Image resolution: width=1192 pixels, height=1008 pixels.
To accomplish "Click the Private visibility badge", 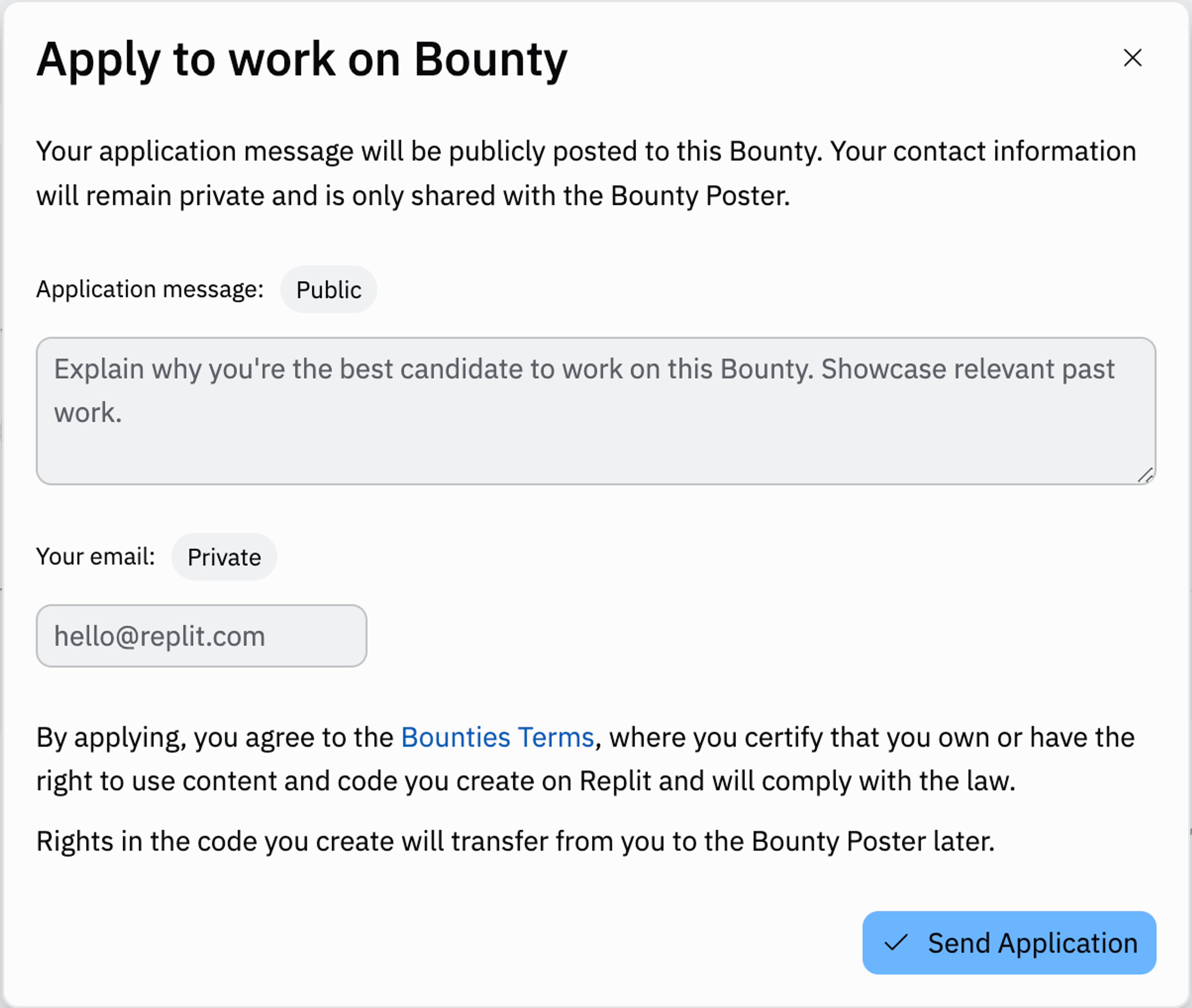I will tap(224, 557).
